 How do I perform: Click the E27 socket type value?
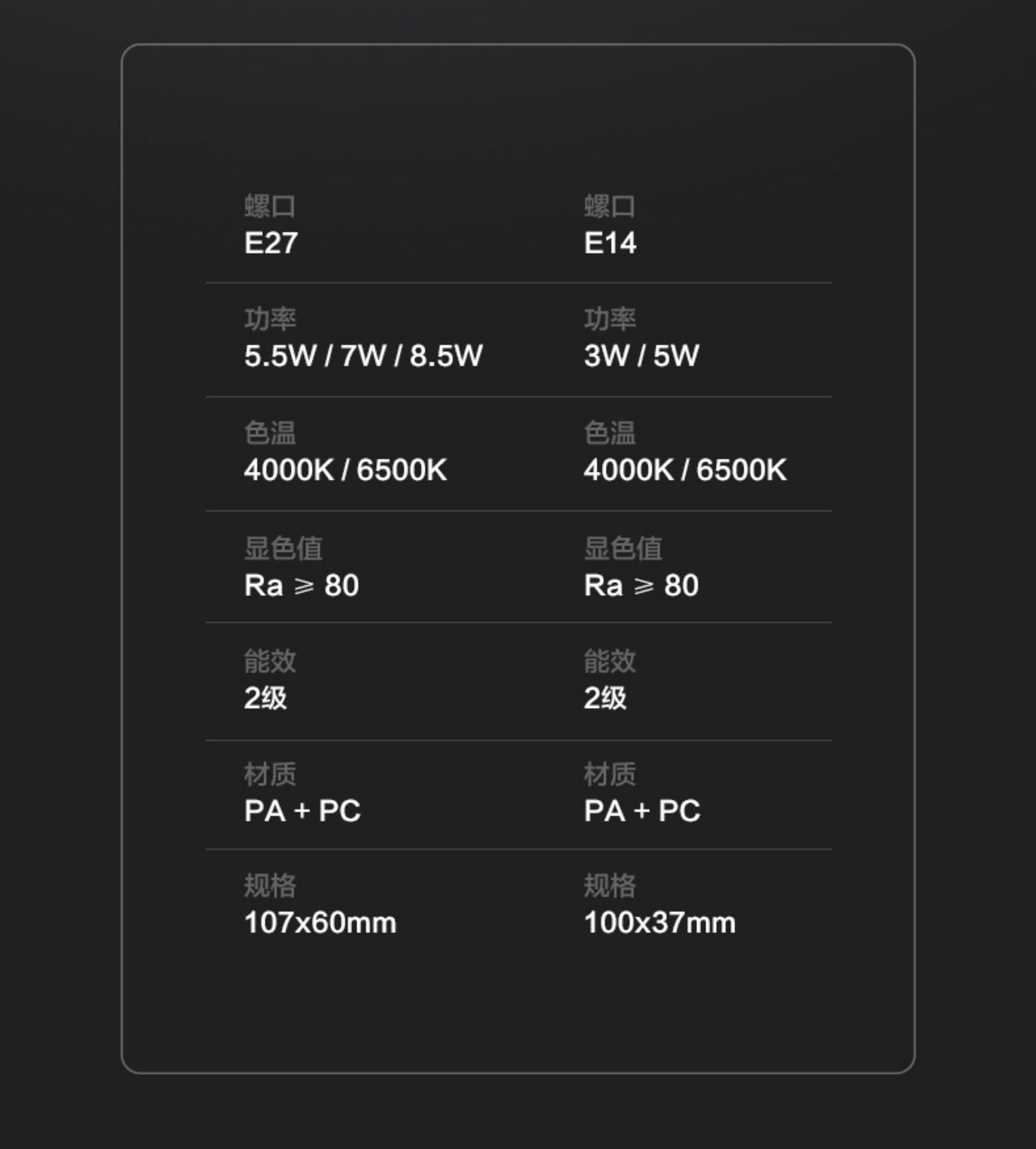tap(271, 243)
